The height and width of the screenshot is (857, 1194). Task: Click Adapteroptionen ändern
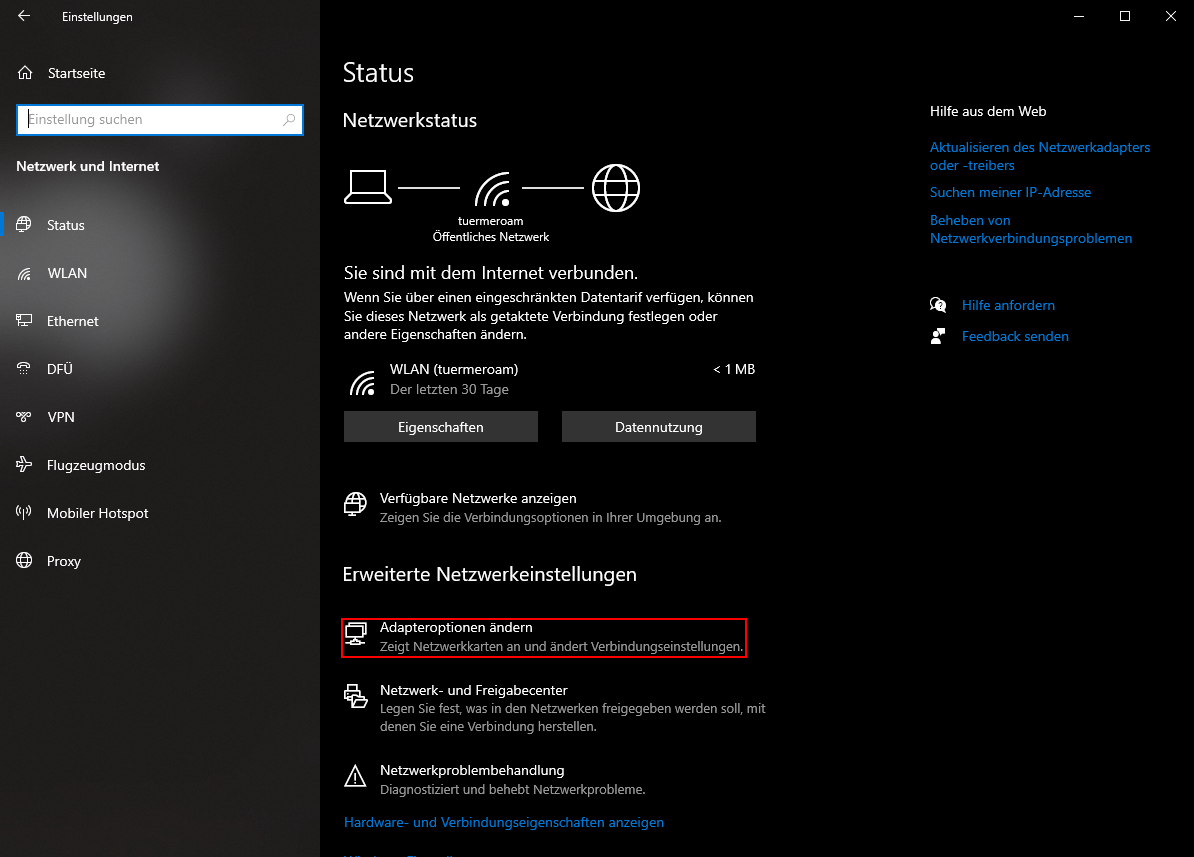pyautogui.click(x=456, y=627)
